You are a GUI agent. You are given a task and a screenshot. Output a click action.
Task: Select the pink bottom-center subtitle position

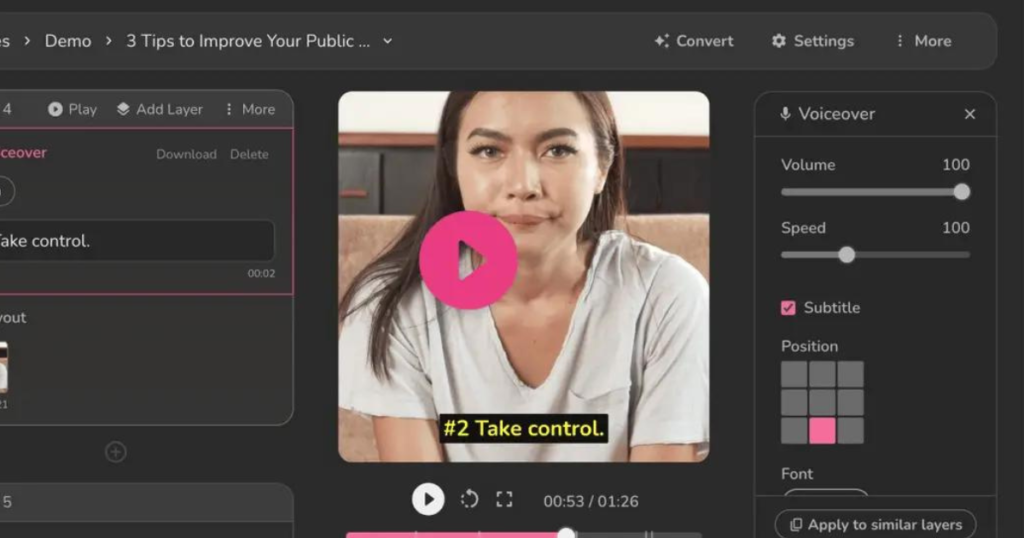pyautogui.click(x=822, y=431)
